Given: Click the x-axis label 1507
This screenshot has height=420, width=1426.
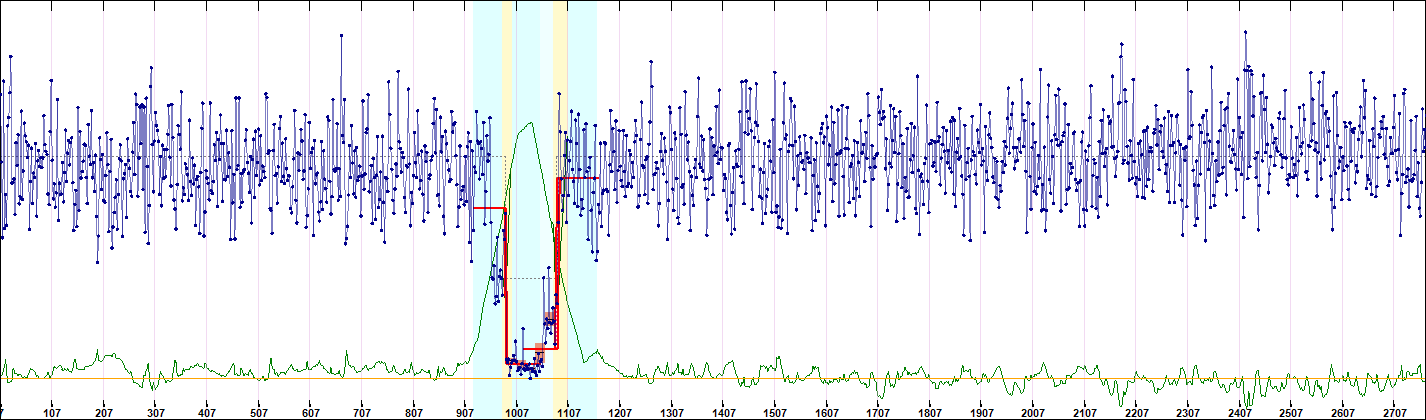Looking at the screenshot, I should point(774,412).
